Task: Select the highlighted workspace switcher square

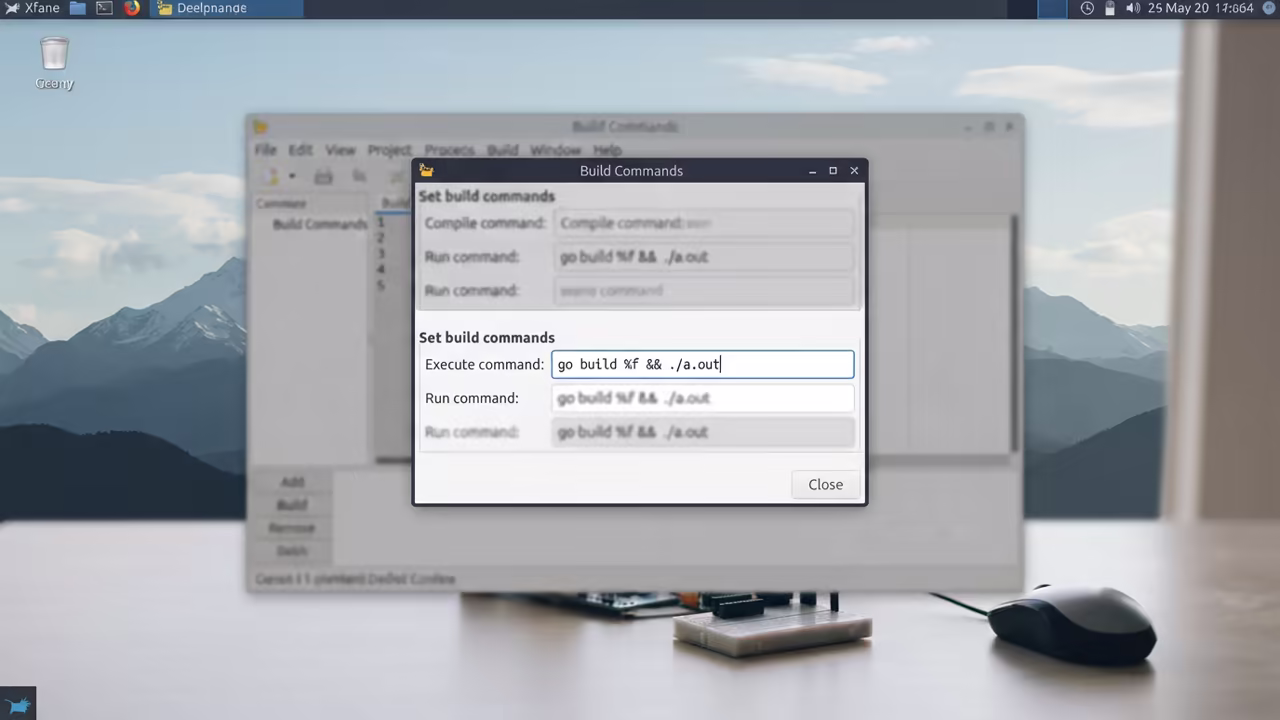Action: 1052,9
